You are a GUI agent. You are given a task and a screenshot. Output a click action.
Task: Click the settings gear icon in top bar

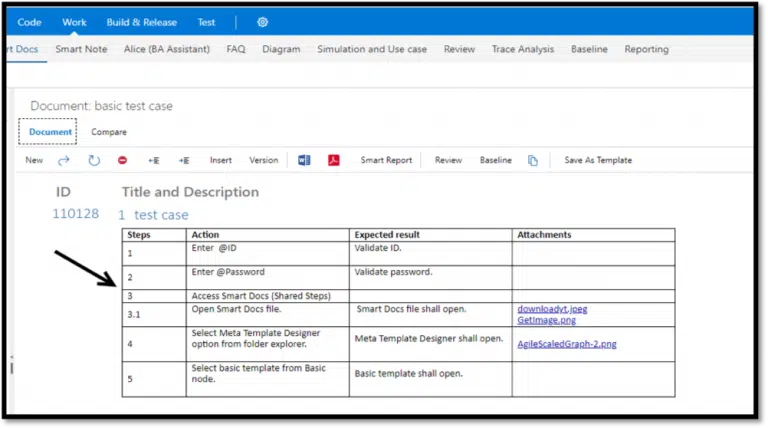(262, 22)
